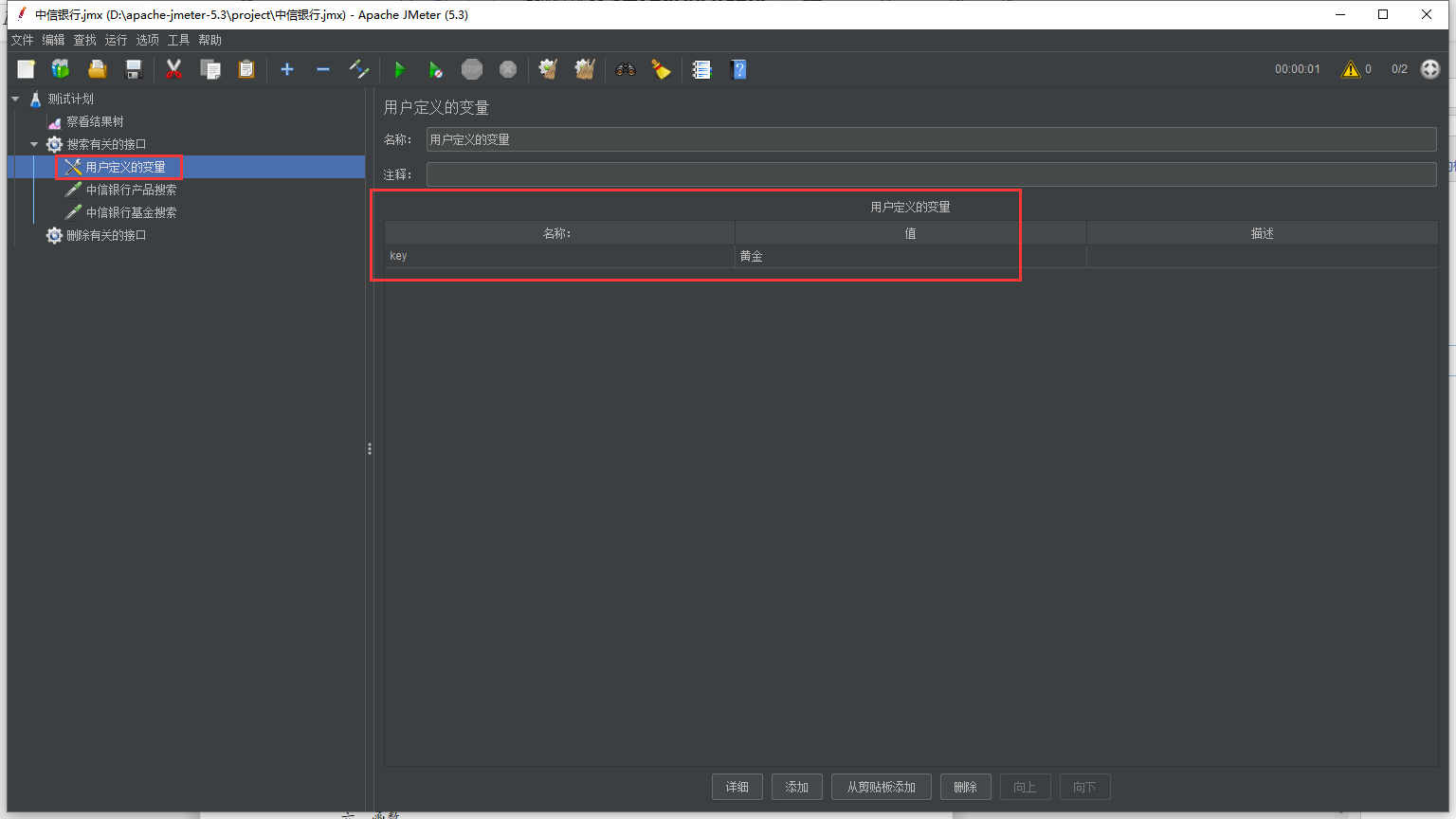Select the key variable name cell

(559, 256)
